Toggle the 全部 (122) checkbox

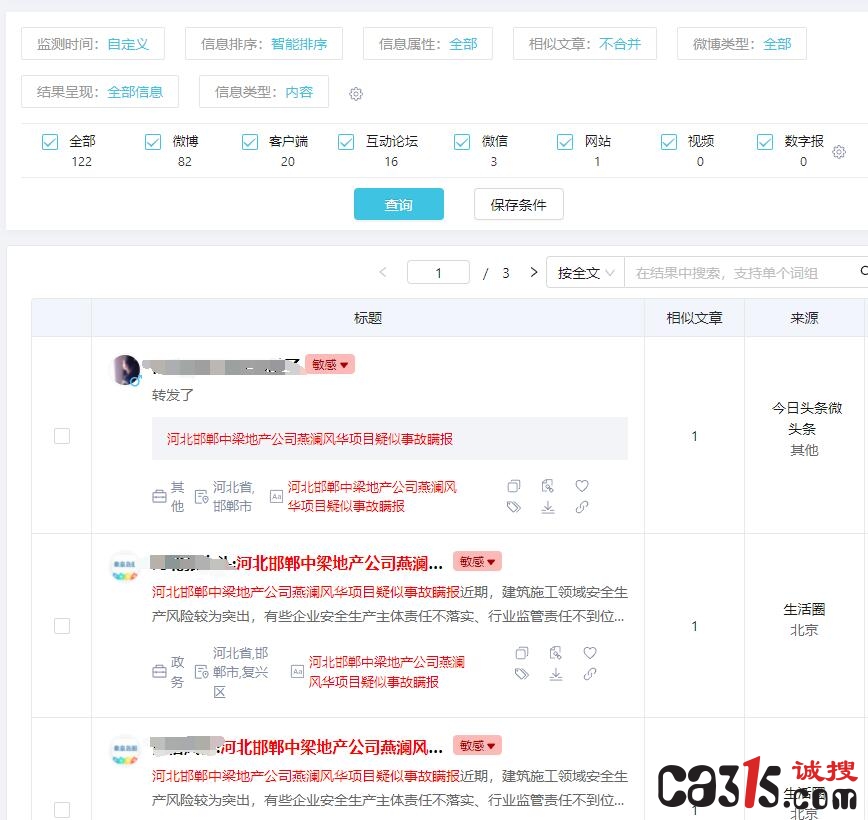click(x=50, y=142)
